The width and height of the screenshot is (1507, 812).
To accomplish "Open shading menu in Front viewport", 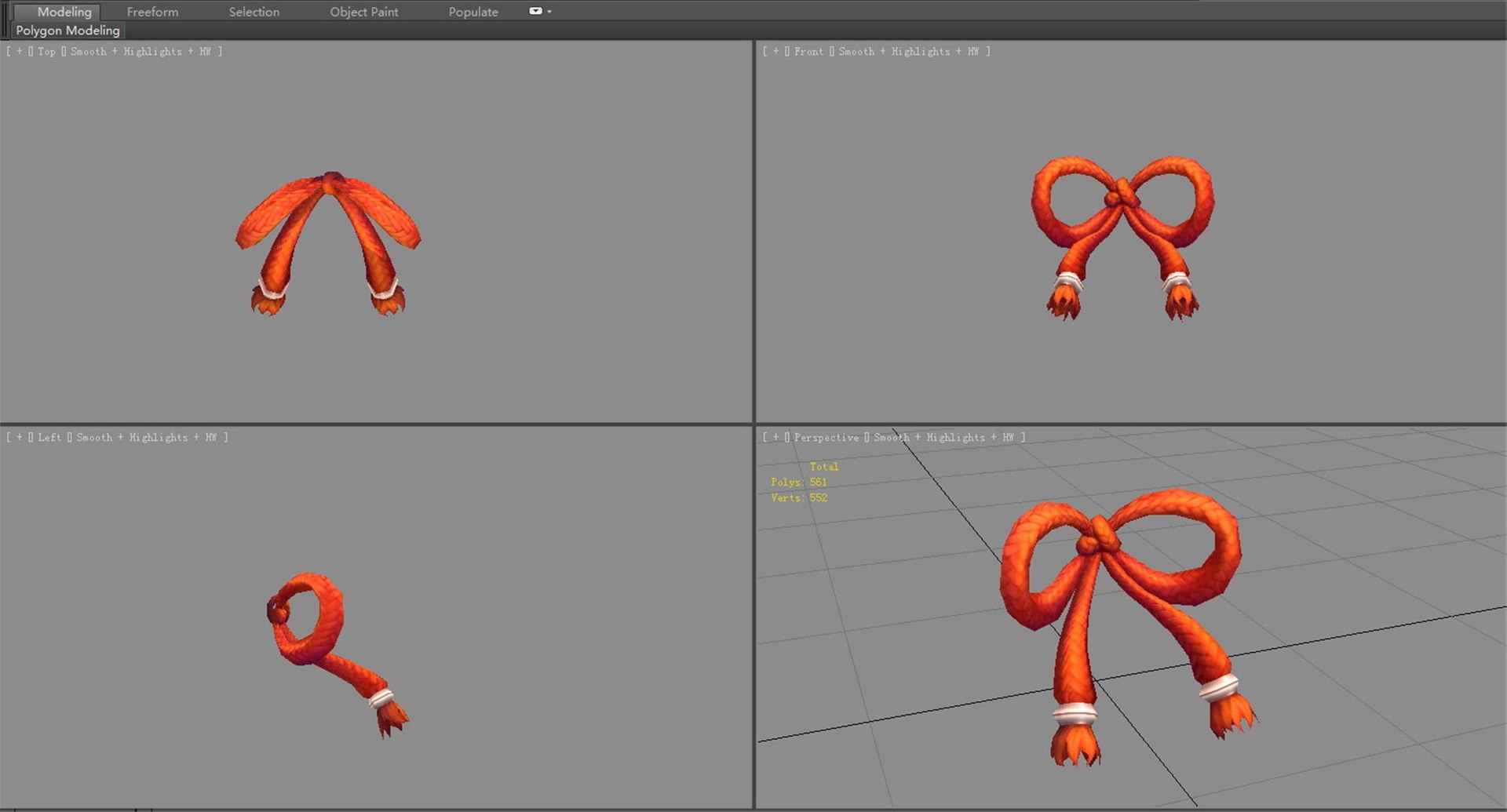I will tap(909, 51).
